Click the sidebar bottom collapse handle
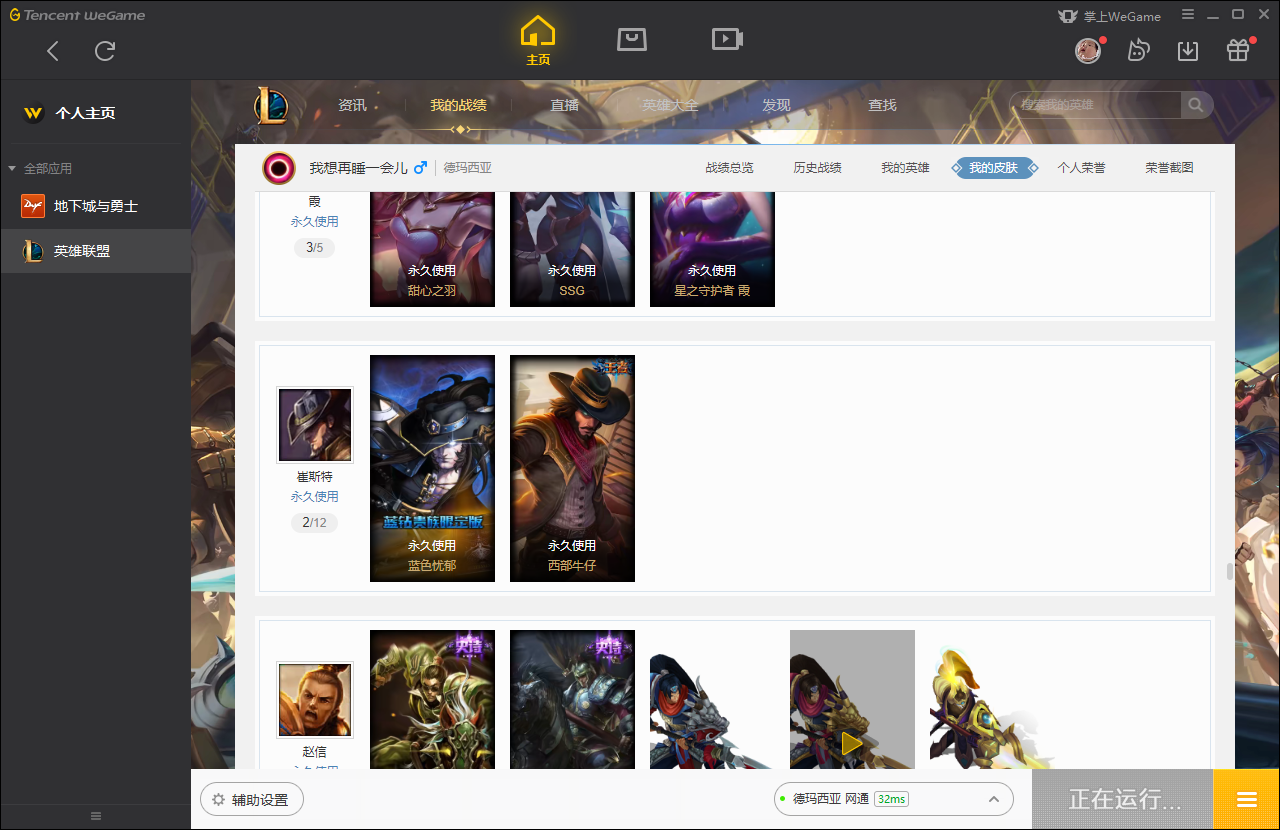Image resolution: width=1280 pixels, height=830 pixels. (96, 816)
